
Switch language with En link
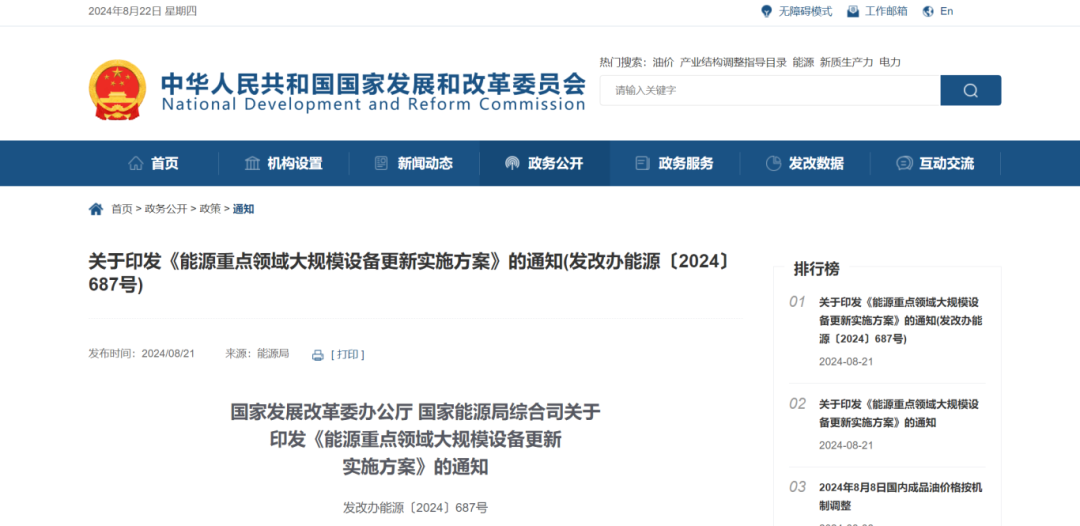[946, 11]
